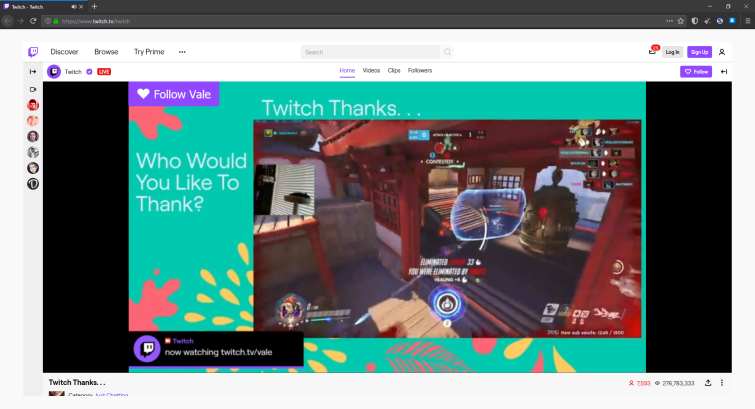The image size is (755, 409).
Task: Open the sixth recommended channel avatar in the sidebar
Action: click(33, 184)
